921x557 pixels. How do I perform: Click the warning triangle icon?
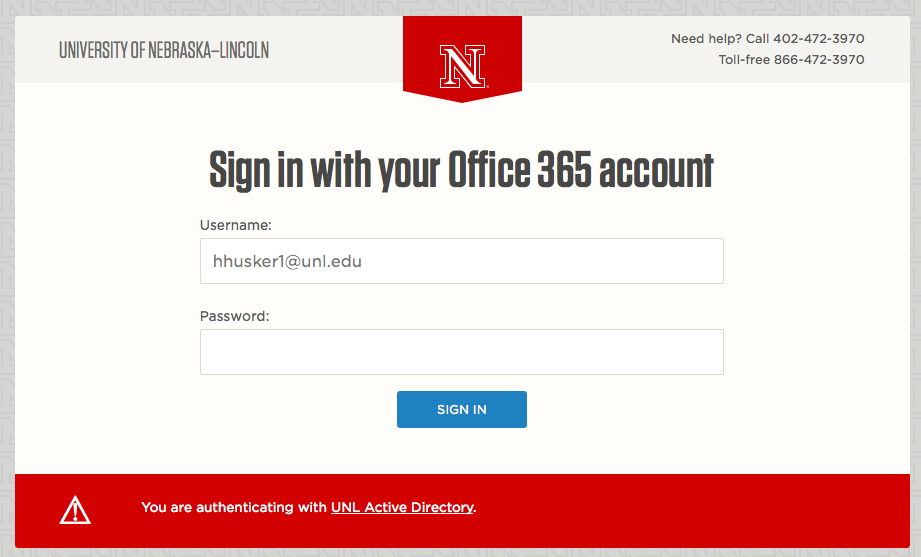[x=75, y=509]
